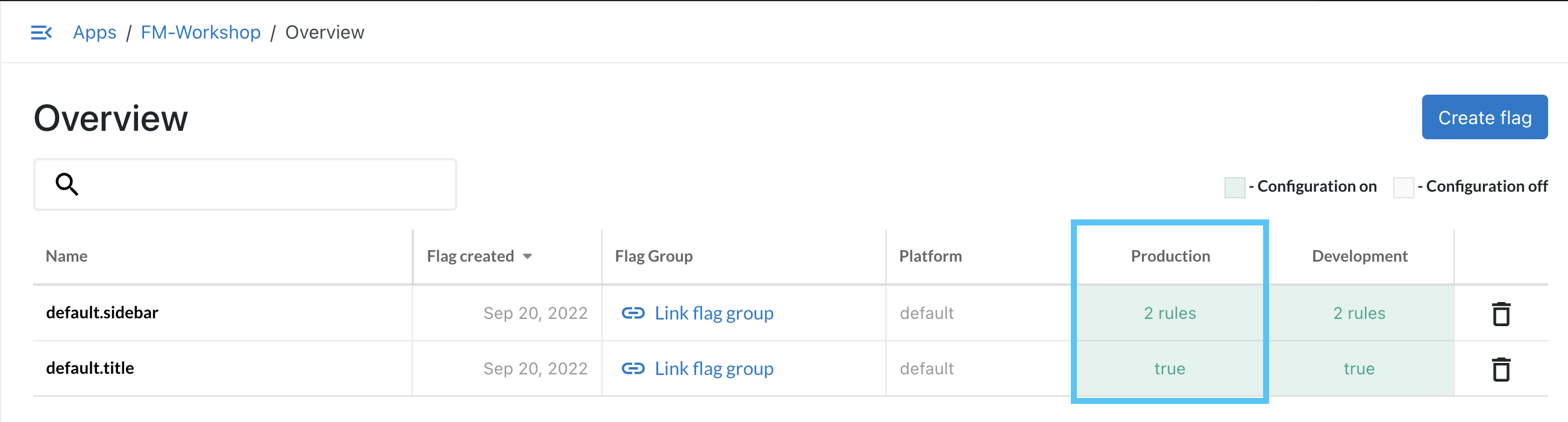
Task: Click the Flag created column header
Action: [471, 256]
